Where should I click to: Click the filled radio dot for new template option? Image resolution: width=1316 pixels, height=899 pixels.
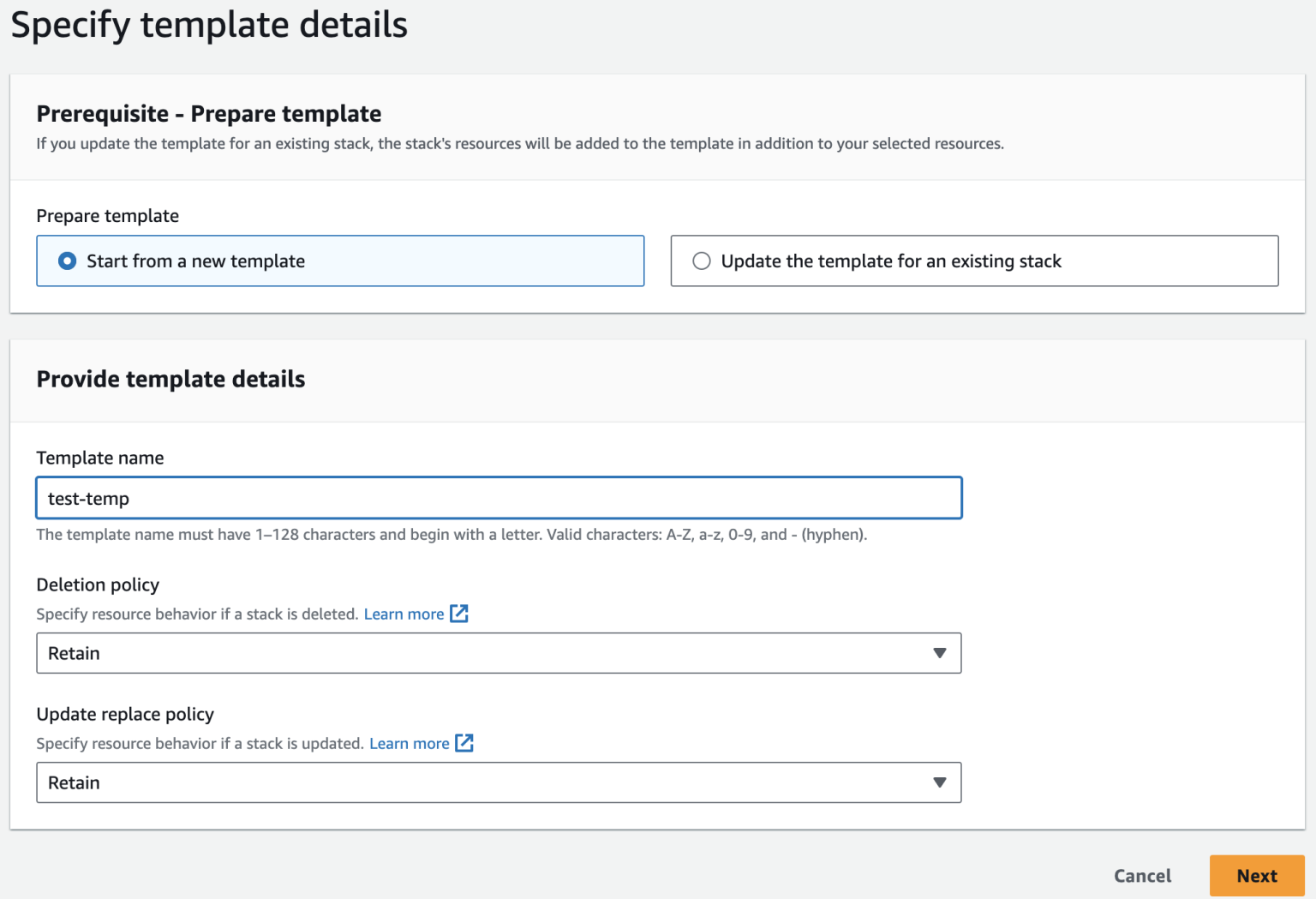66,261
